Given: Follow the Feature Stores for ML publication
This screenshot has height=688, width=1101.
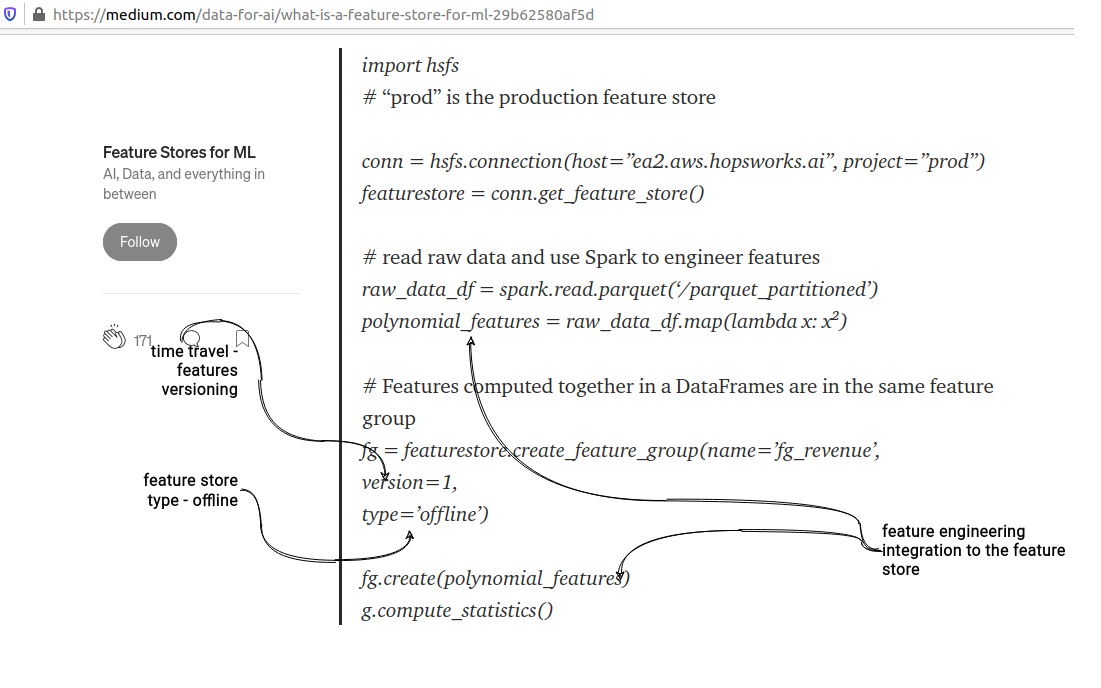Looking at the screenshot, I should [x=140, y=242].
